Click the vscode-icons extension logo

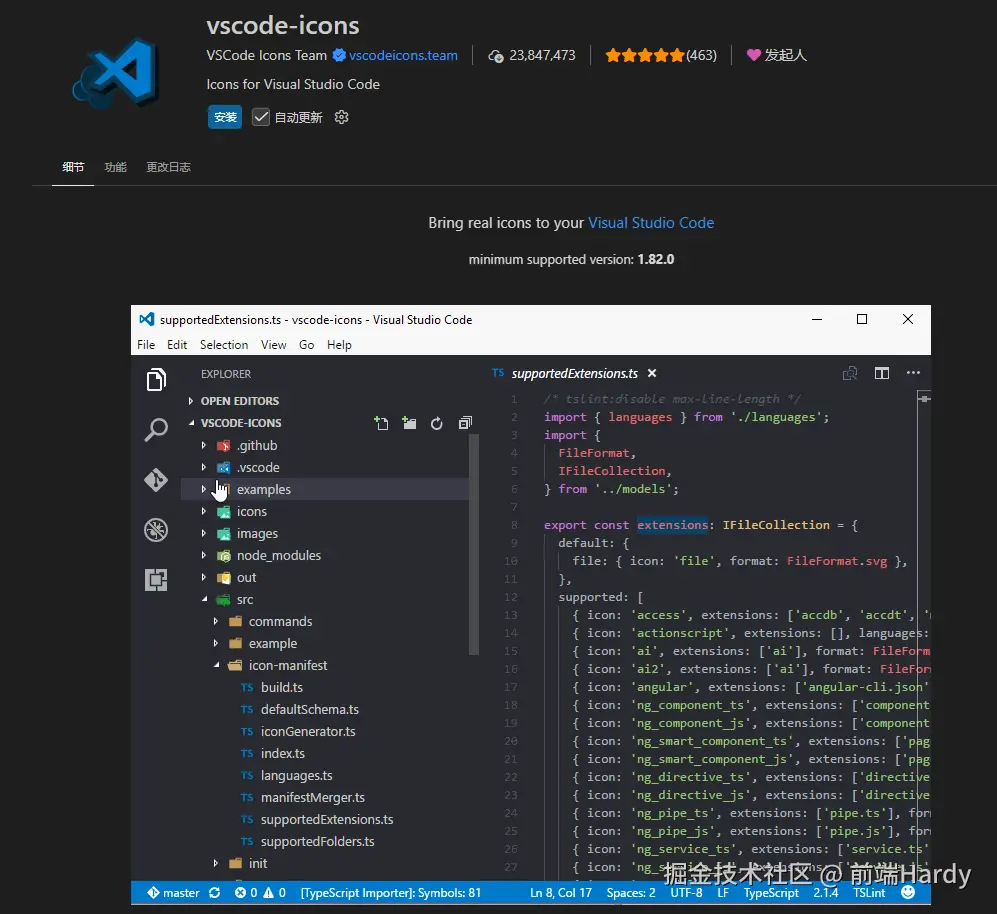(115, 72)
